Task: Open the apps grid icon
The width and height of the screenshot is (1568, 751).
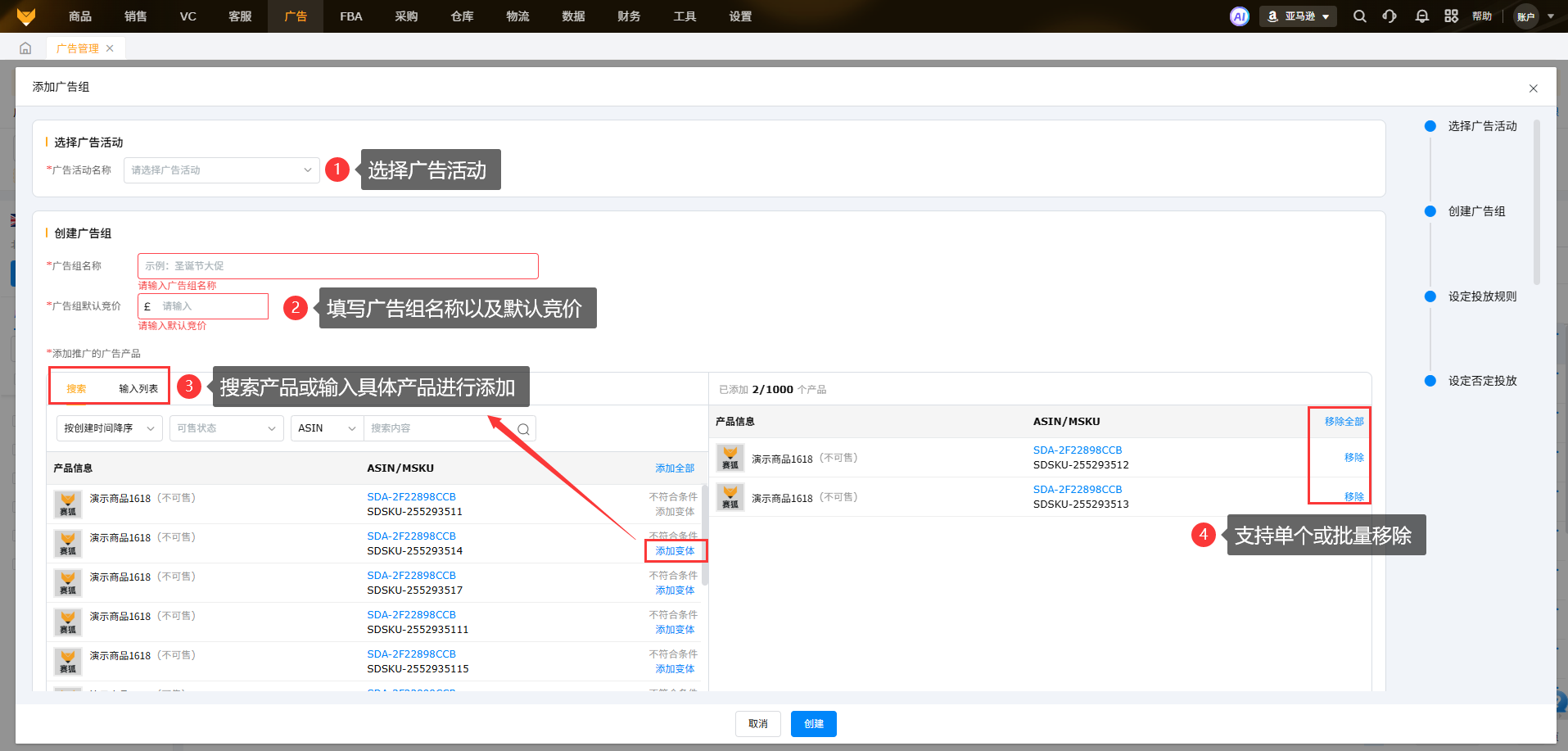Action: pyautogui.click(x=1452, y=16)
